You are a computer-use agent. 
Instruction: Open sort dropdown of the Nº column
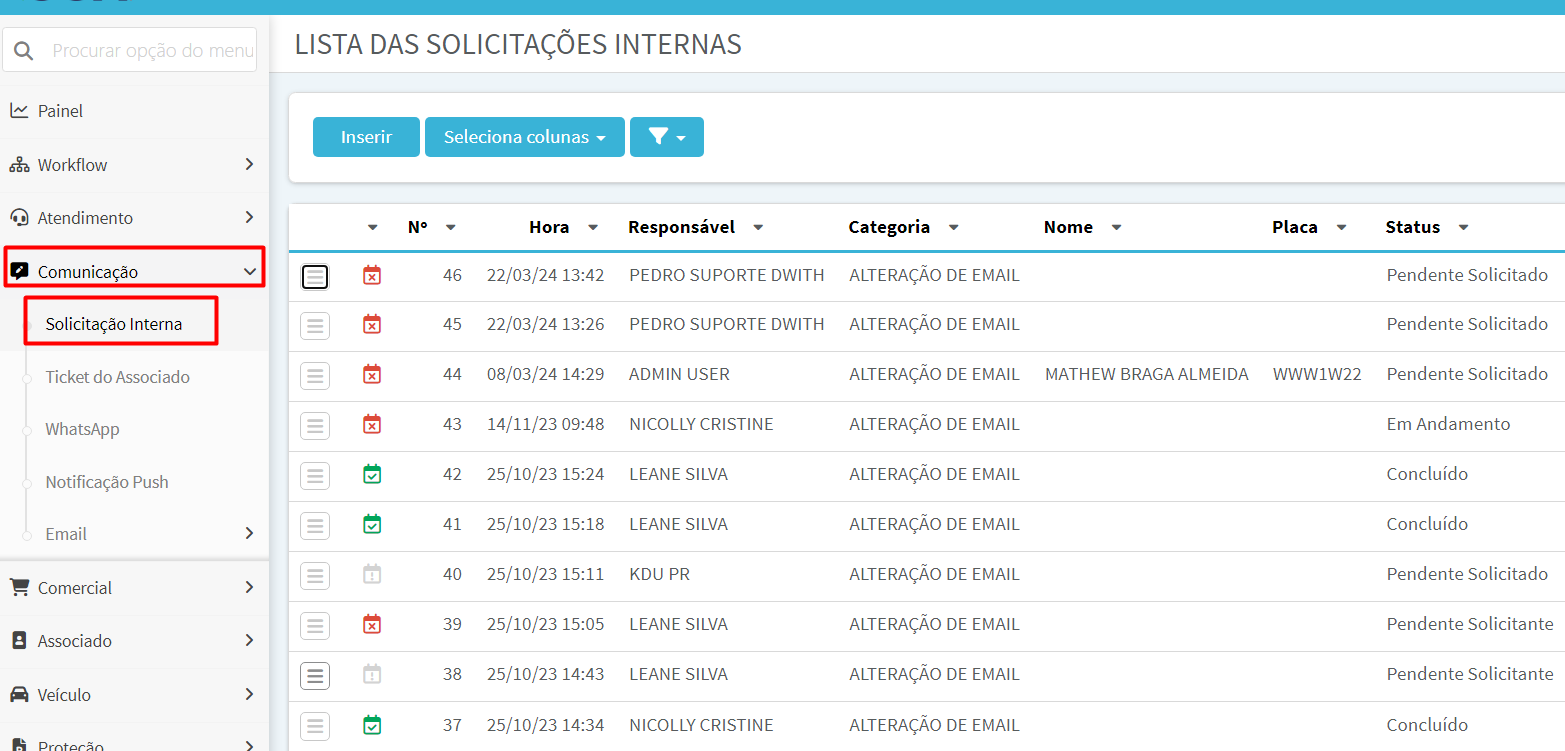451,228
